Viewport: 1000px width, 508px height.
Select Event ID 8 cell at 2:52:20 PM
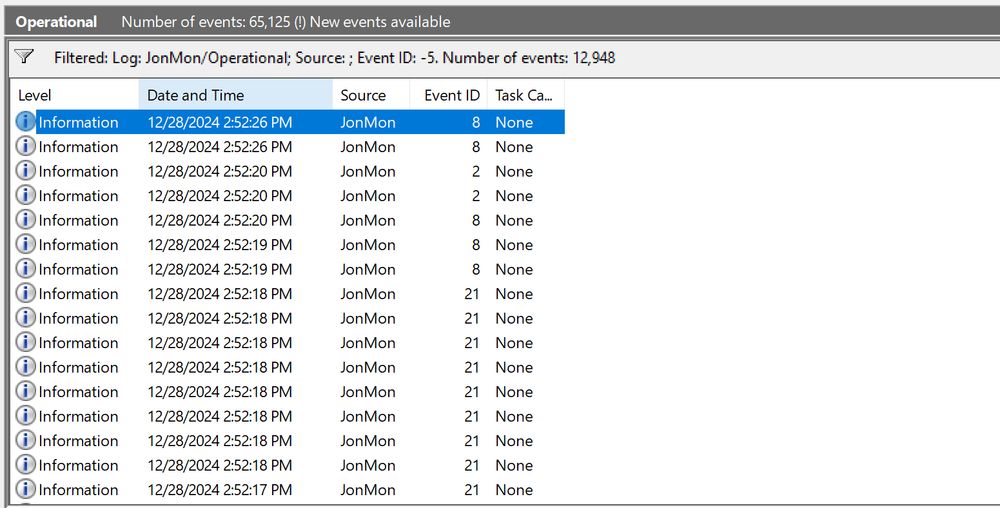(476, 221)
